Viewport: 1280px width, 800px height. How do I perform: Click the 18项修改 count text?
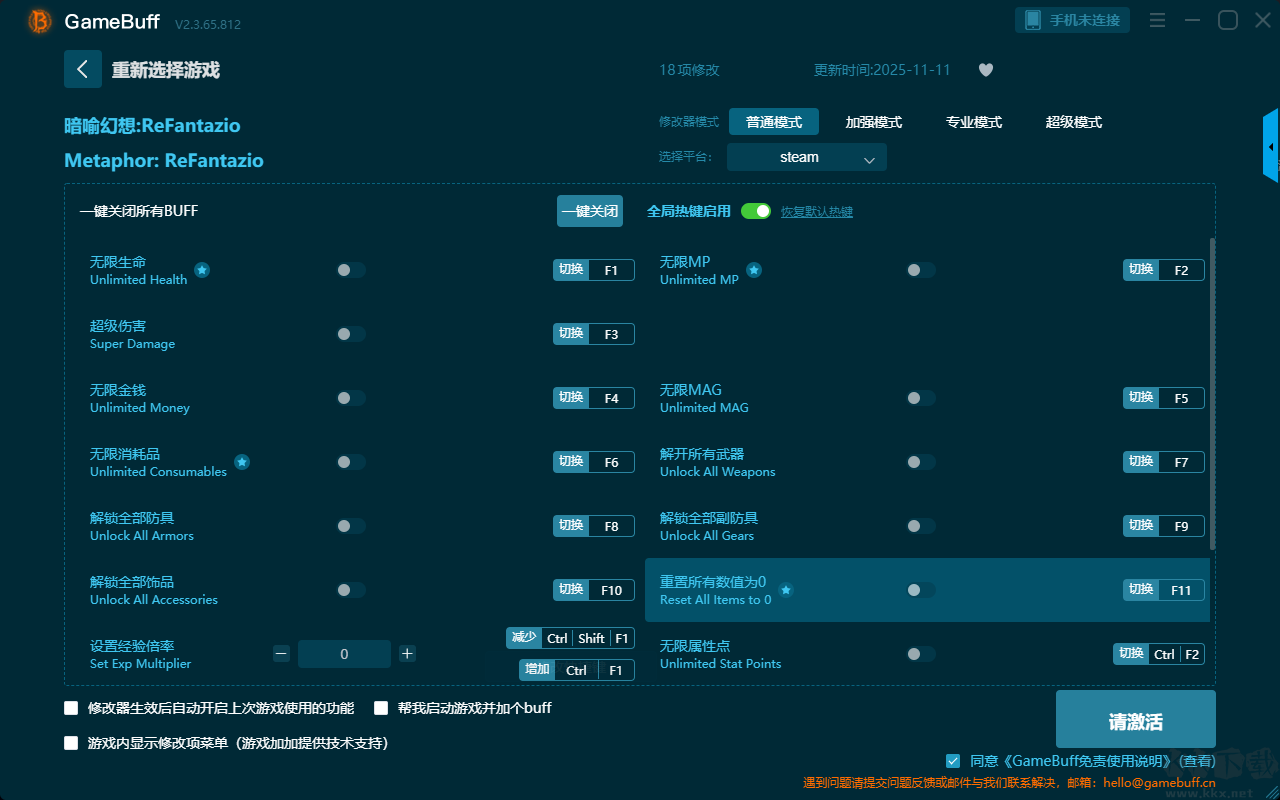point(689,70)
